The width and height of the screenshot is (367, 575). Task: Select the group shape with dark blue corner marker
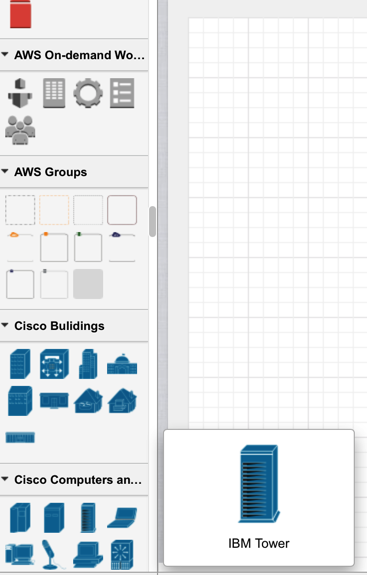tap(20, 284)
